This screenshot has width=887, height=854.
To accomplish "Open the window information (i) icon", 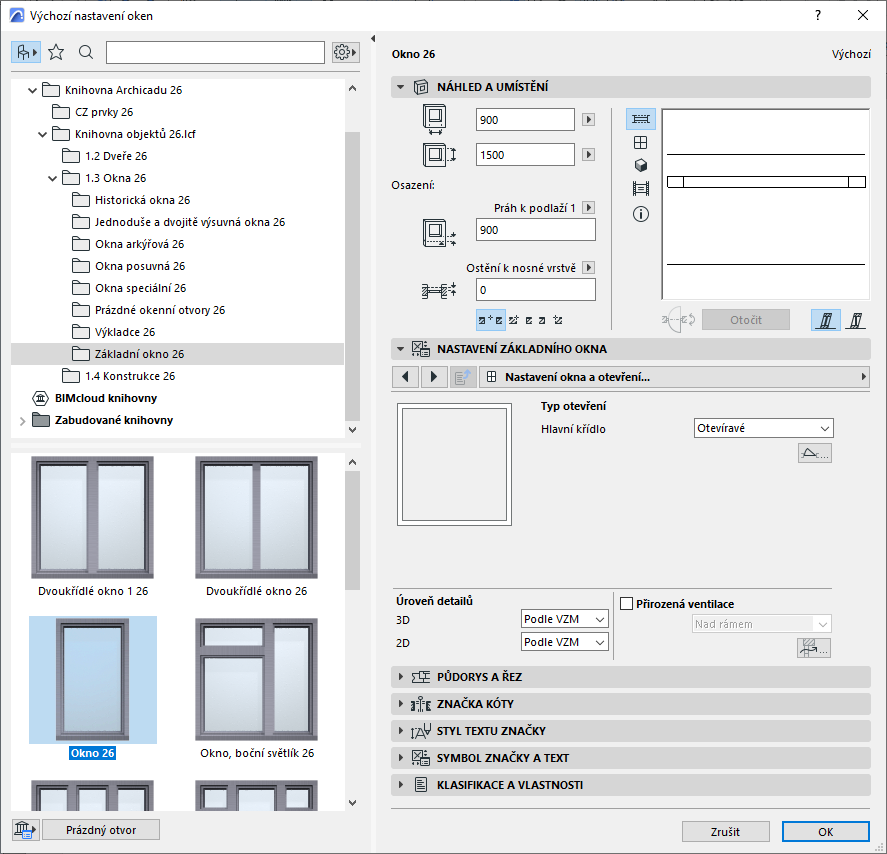I will [641, 214].
